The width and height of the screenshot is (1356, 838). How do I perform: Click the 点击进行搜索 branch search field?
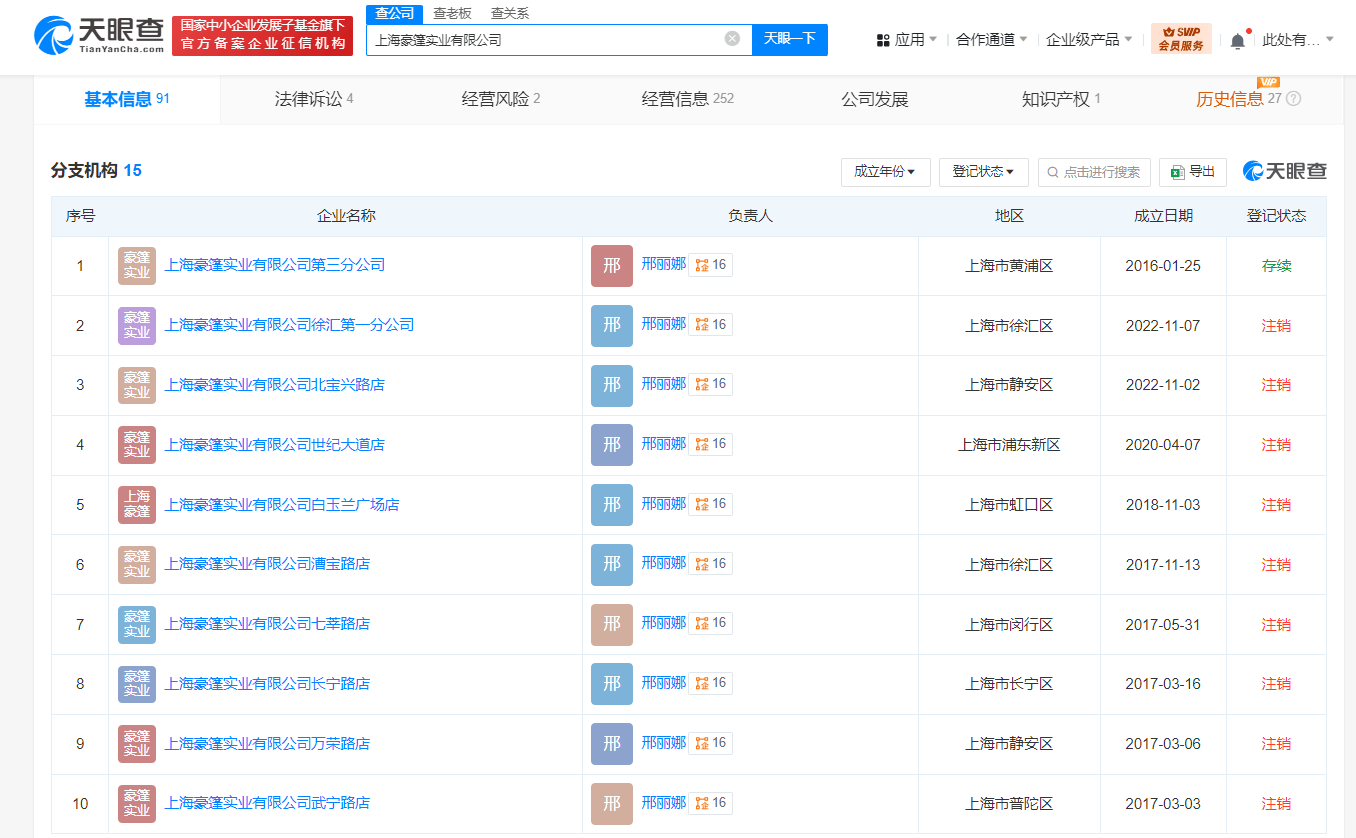[x=1094, y=172]
